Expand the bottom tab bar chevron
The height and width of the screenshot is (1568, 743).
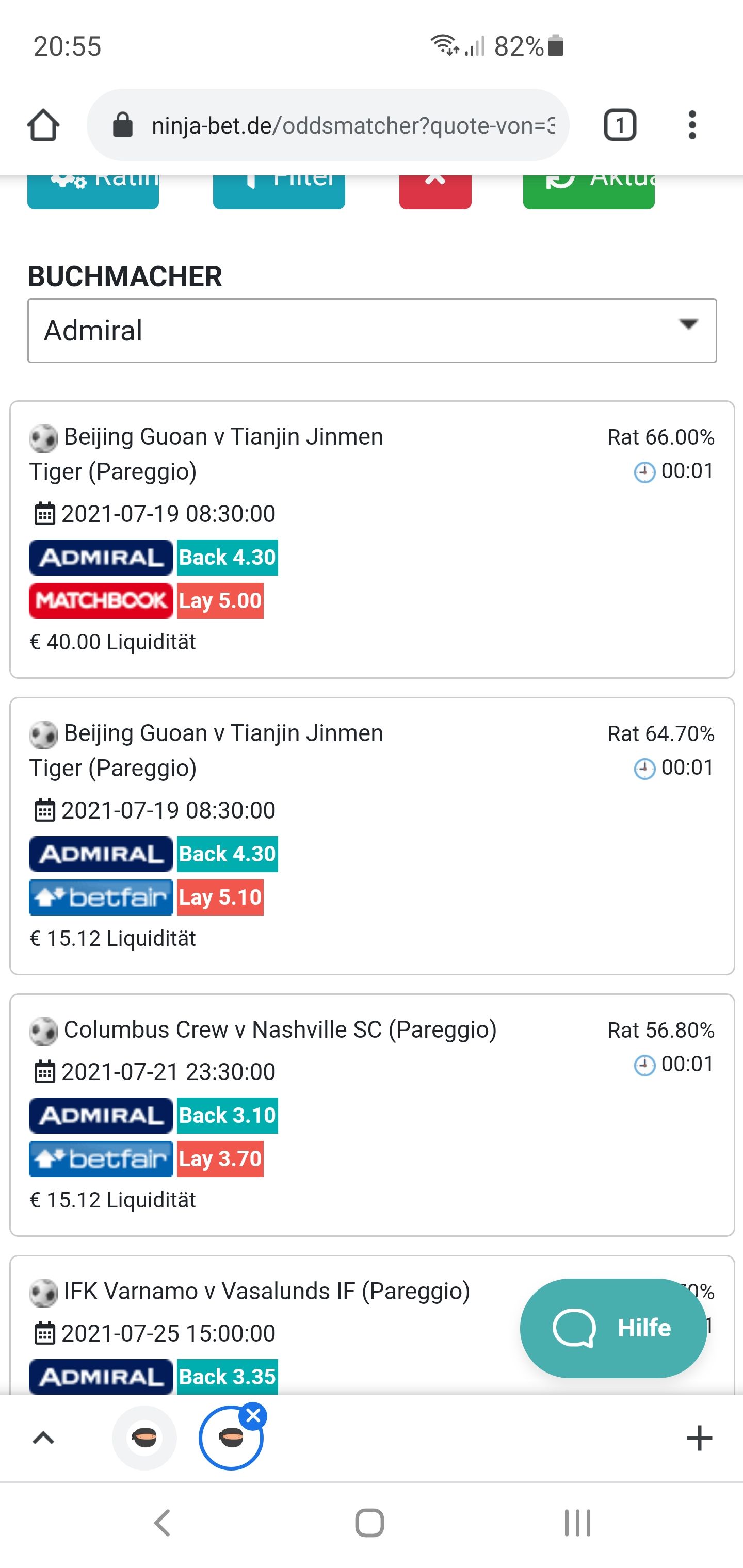43,1439
